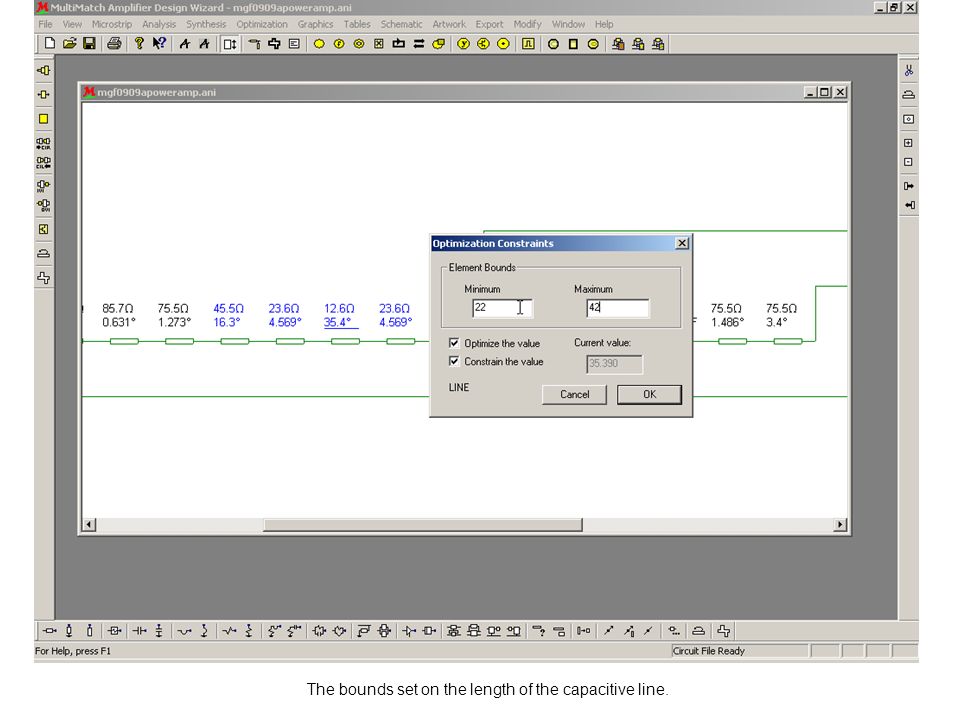
Task: Toggle the 'Optimize the value' checkbox
Action: pyautogui.click(x=454, y=343)
